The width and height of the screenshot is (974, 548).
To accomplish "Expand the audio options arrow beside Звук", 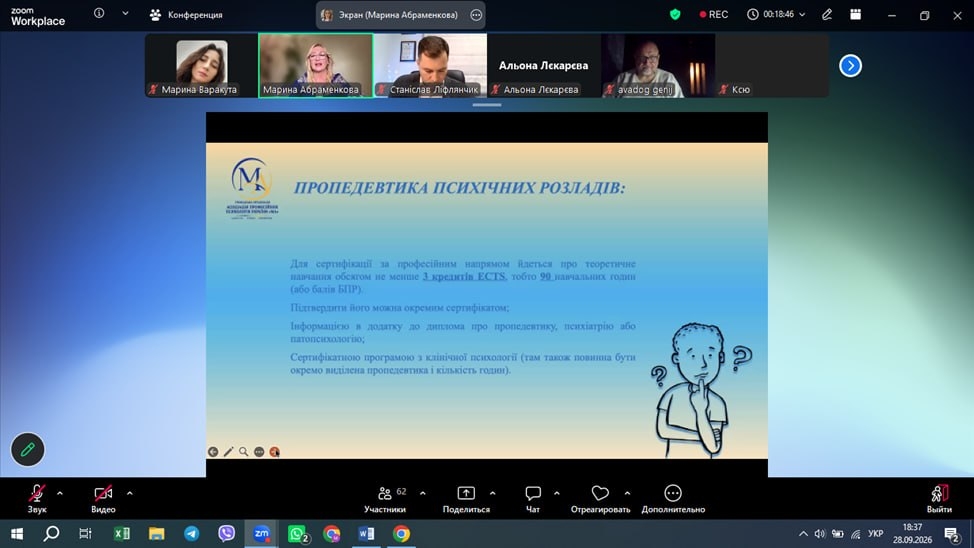I will [x=60, y=493].
